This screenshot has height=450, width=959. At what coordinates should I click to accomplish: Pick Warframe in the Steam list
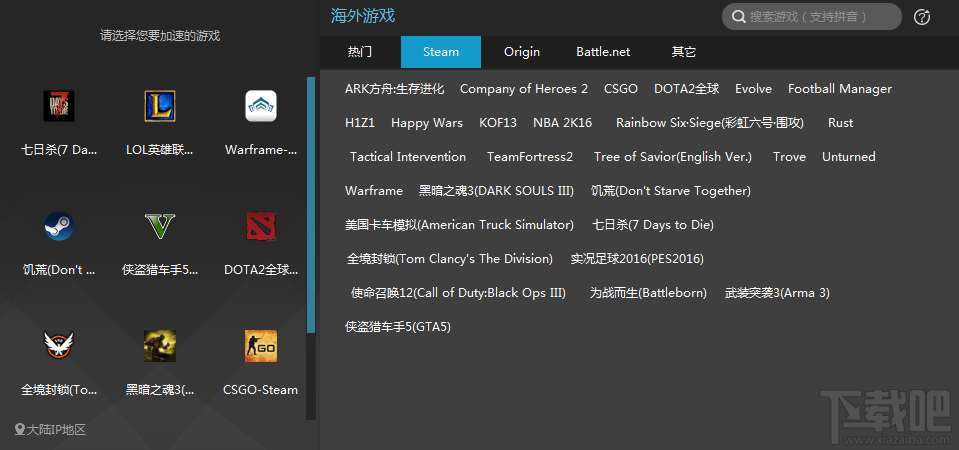(x=374, y=191)
